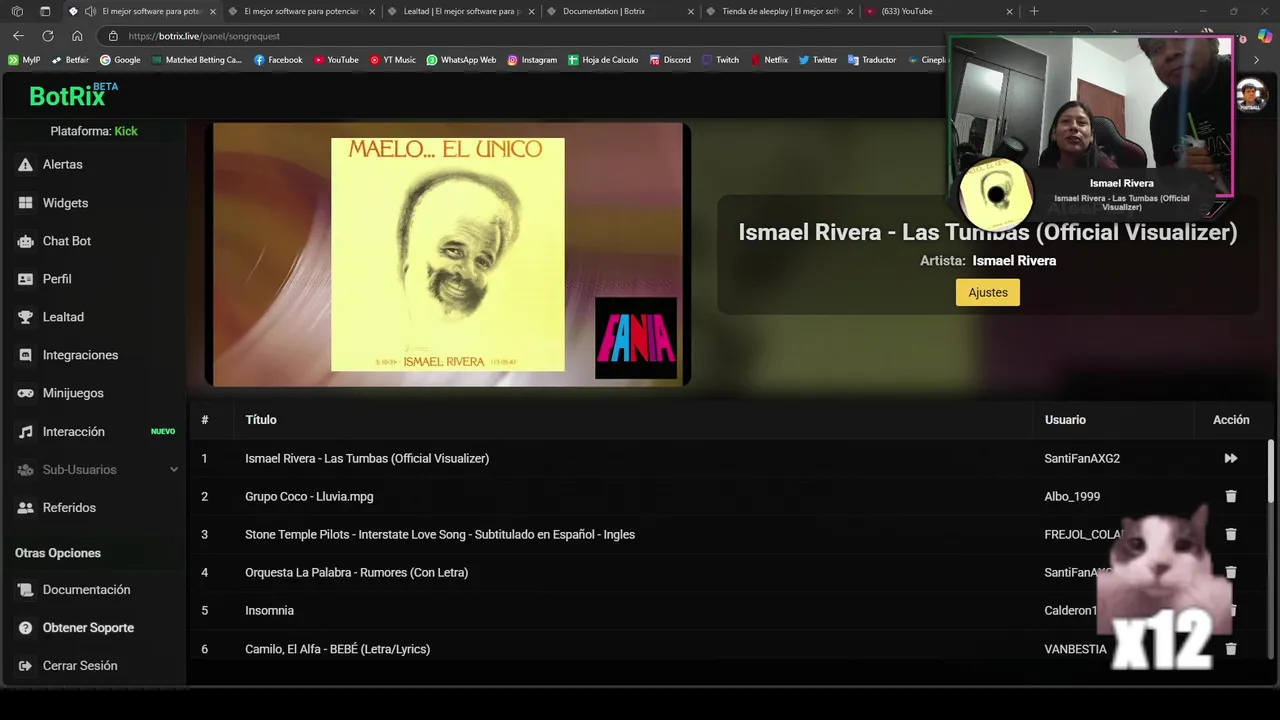
Task: Click Cerrar Sesión to log out
Action: coord(80,665)
